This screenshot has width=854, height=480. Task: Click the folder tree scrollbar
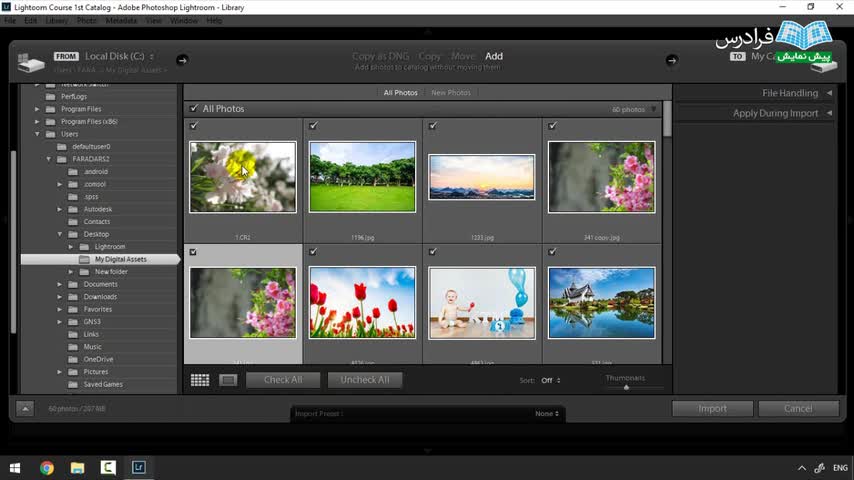(14, 242)
